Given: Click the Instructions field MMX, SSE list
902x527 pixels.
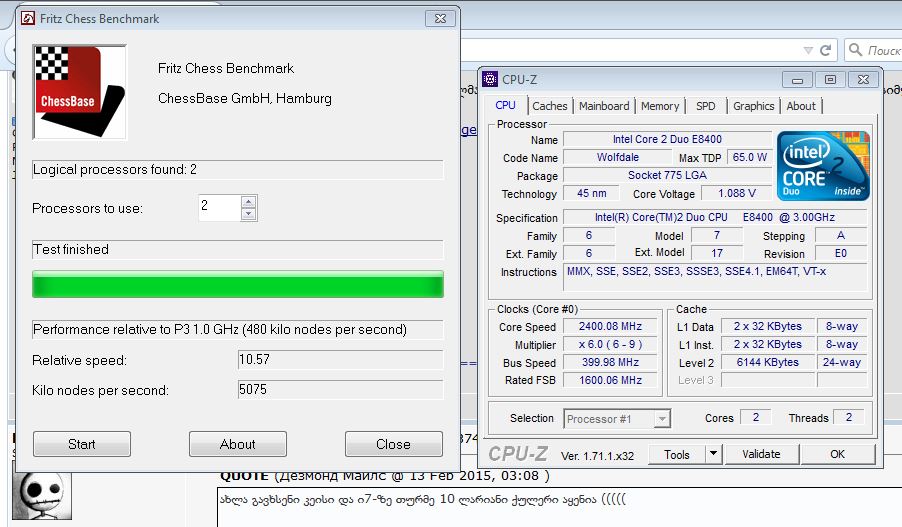Looking at the screenshot, I should [x=714, y=277].
